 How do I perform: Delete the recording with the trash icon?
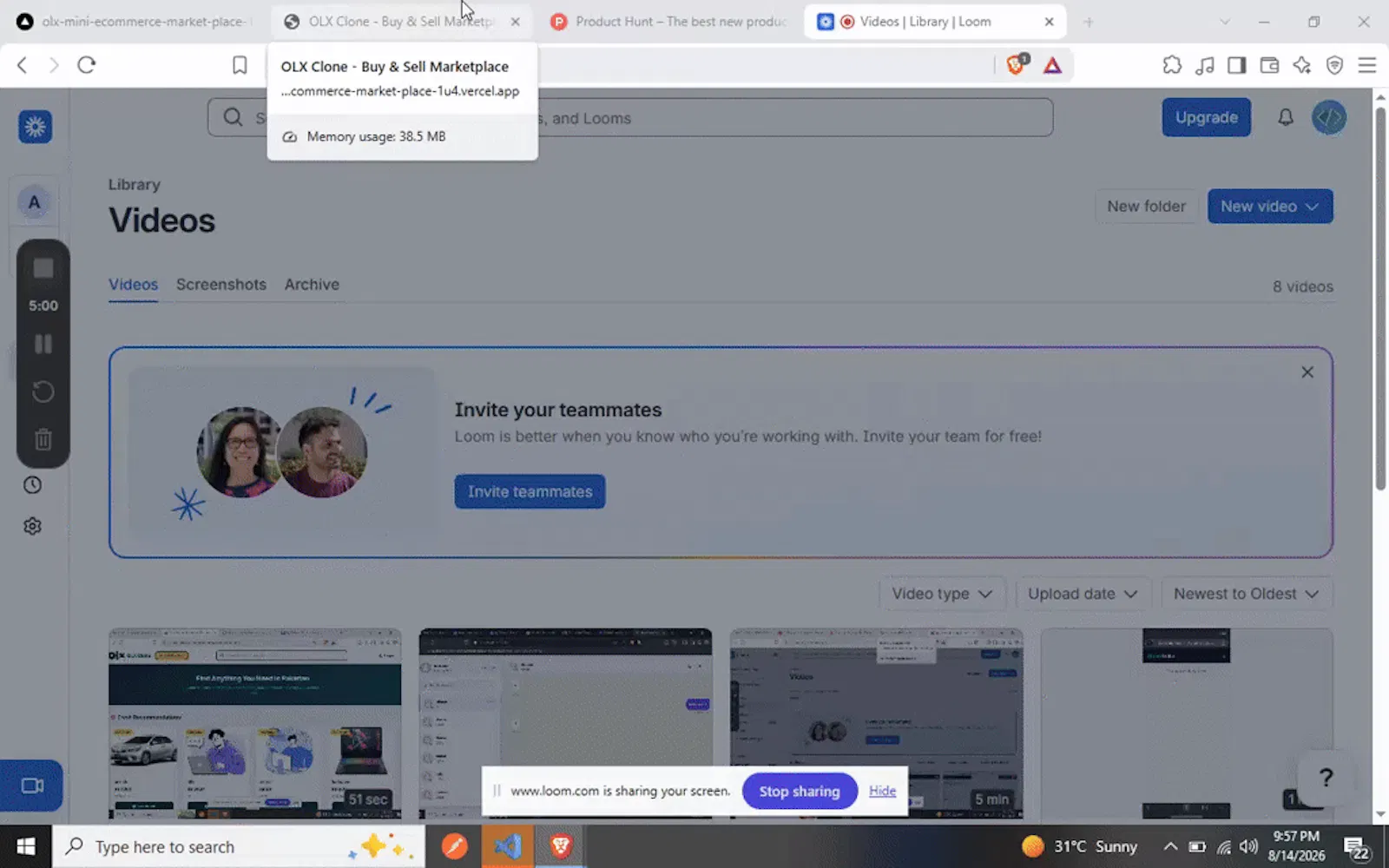(43, 439)
